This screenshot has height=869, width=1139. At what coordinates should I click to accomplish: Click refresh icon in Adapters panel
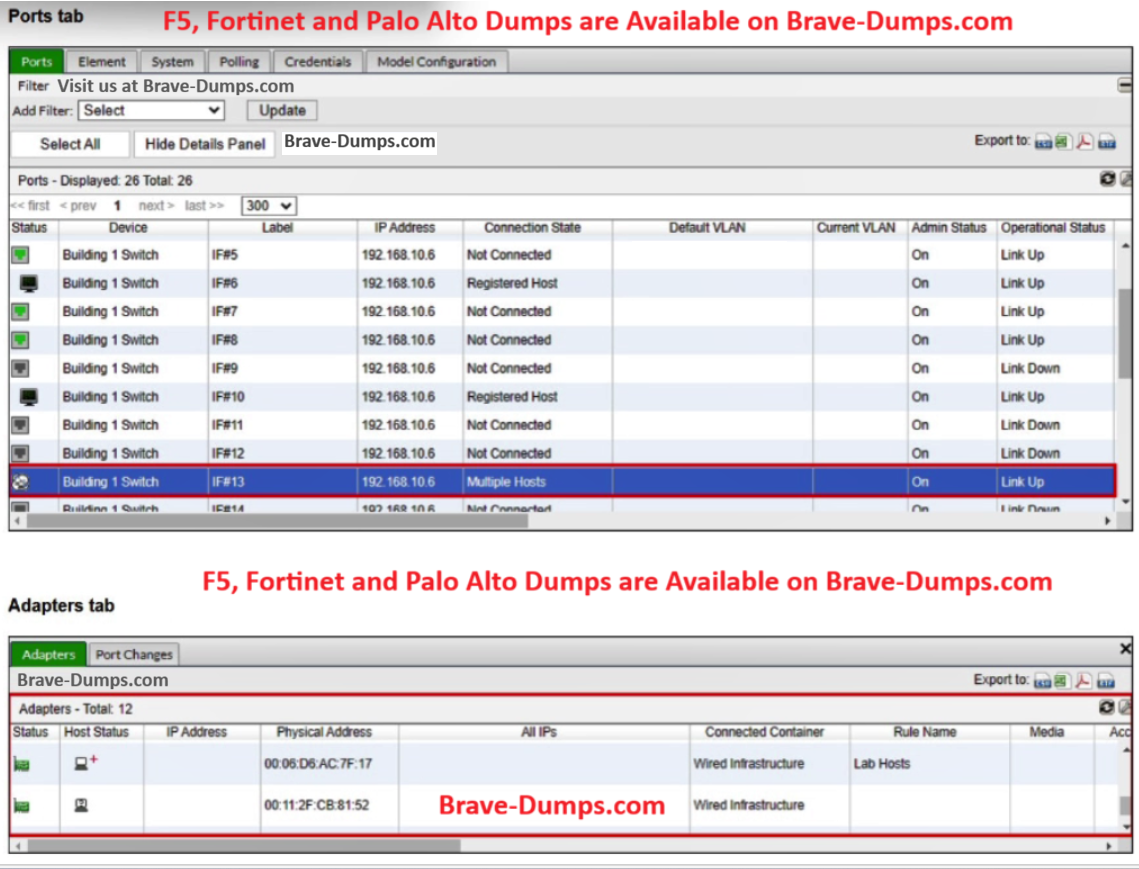coord(1106,708)
